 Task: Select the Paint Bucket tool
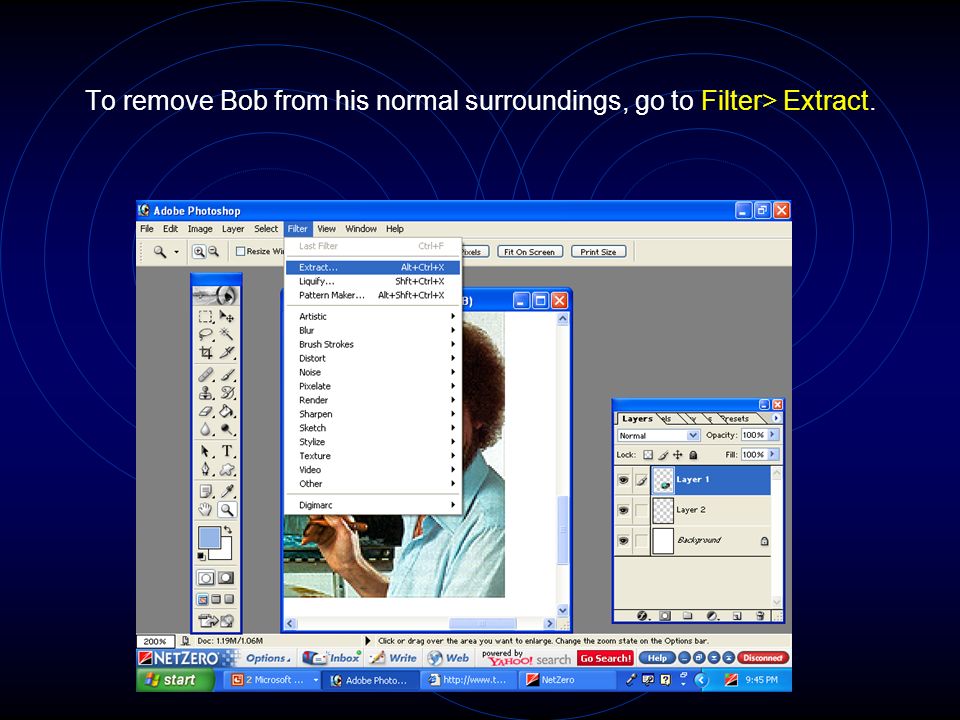(227, 411)
